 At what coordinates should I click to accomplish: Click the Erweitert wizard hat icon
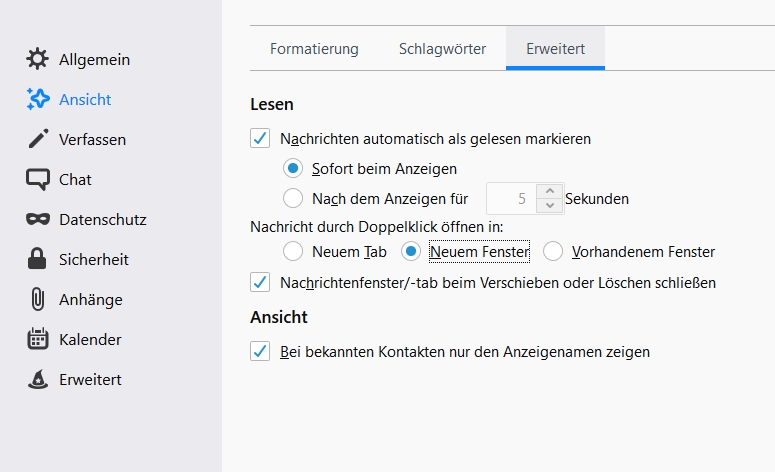pos(38,379)
